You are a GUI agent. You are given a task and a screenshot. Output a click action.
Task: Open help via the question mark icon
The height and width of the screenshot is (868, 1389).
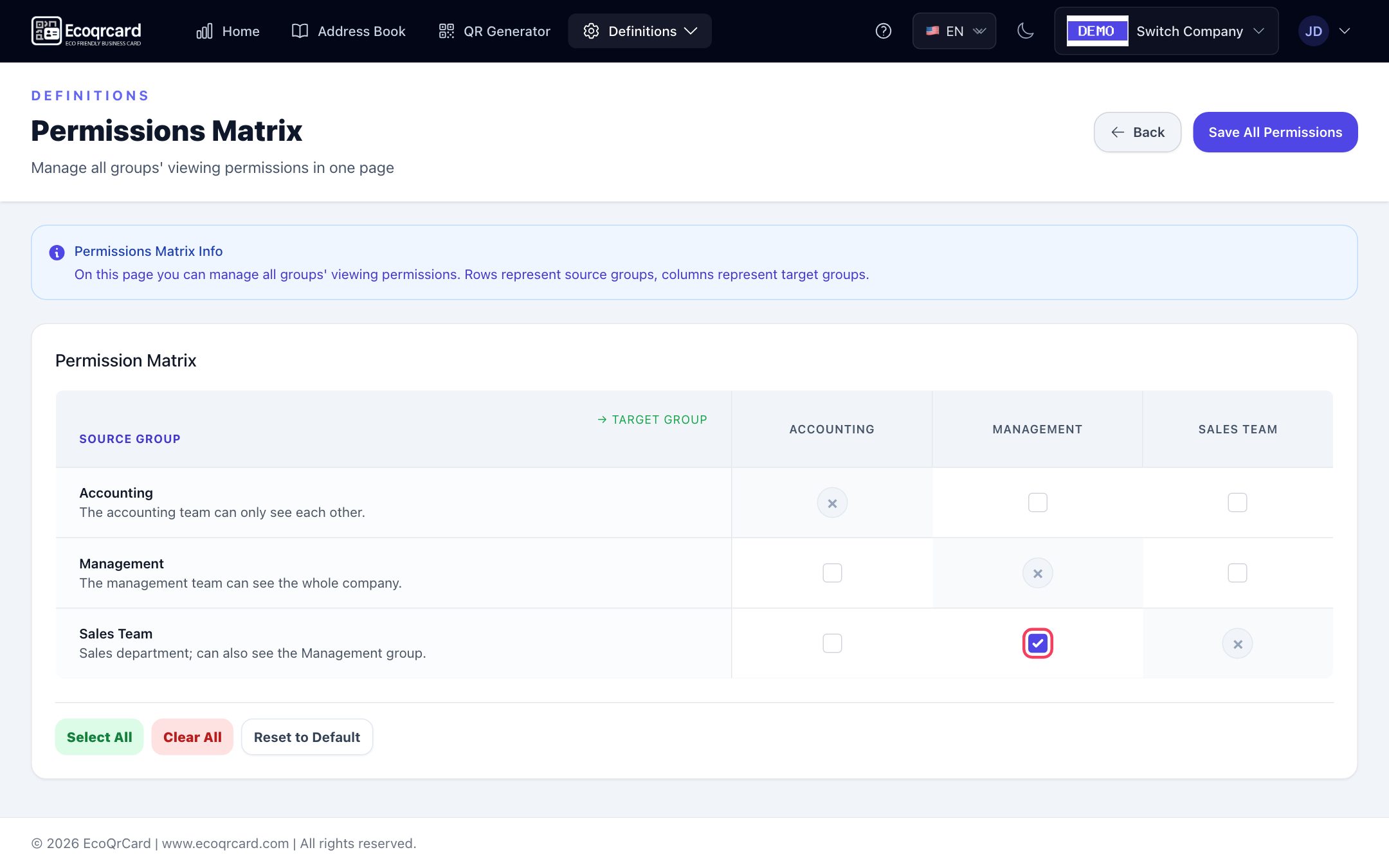[884, 31]
